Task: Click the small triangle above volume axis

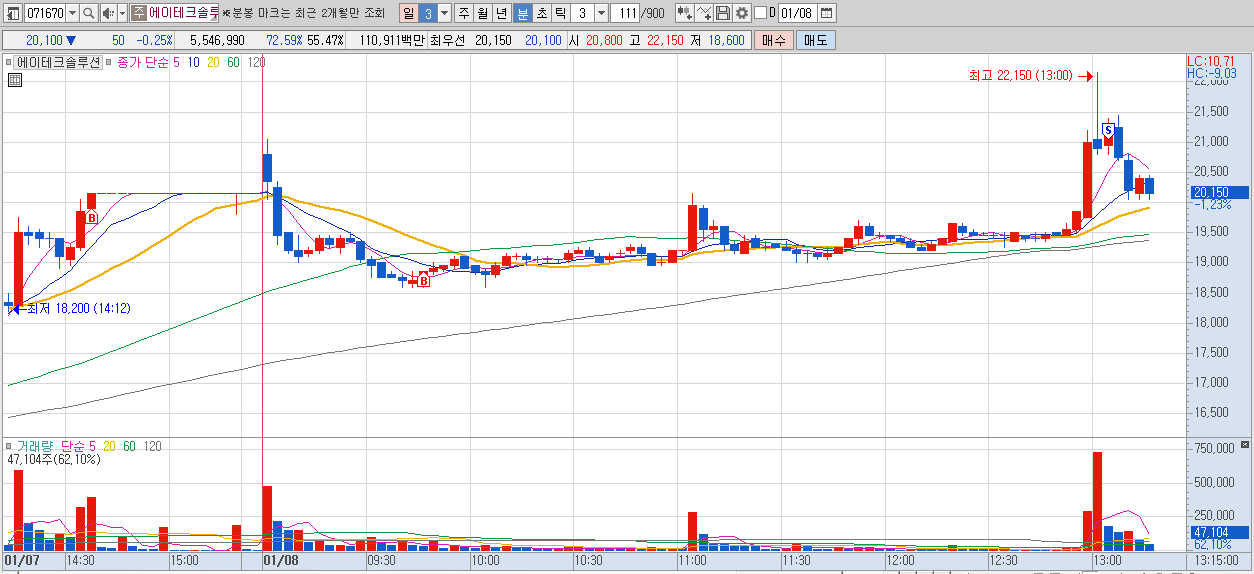Action: click(1245, 444)
